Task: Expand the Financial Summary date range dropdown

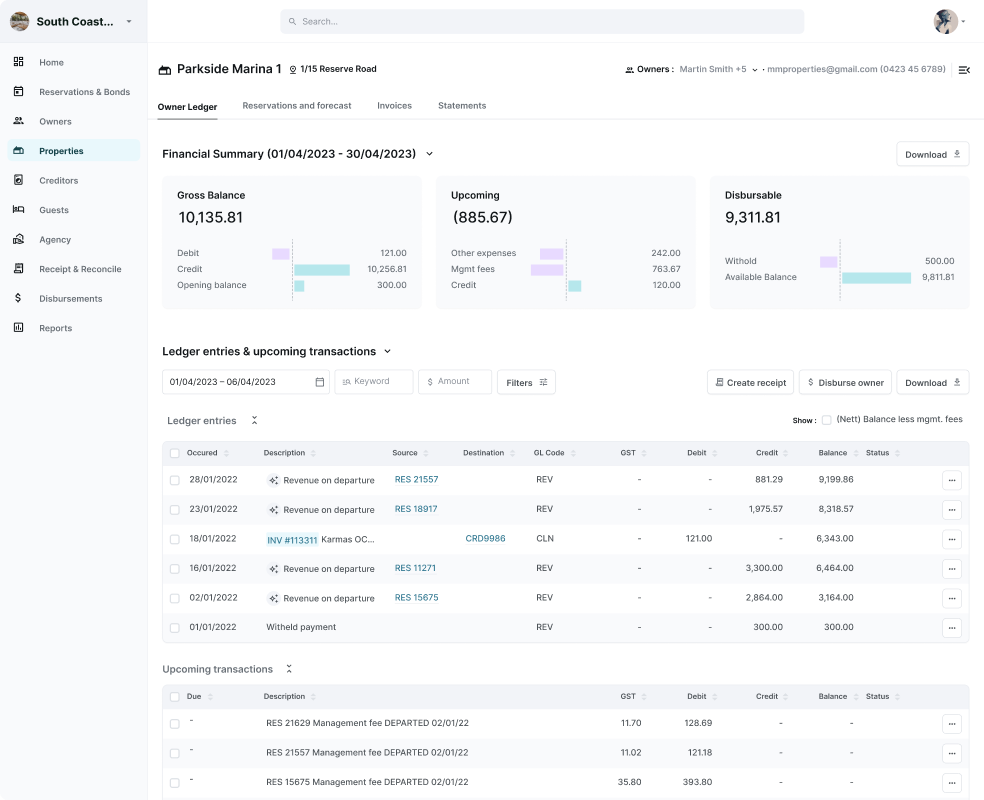Action: click(x=429, y=154)
